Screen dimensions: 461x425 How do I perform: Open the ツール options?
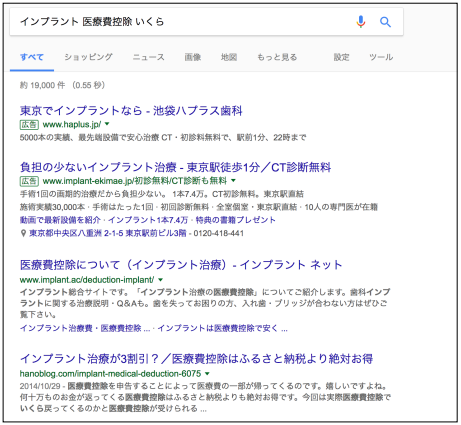click(381, 57)
